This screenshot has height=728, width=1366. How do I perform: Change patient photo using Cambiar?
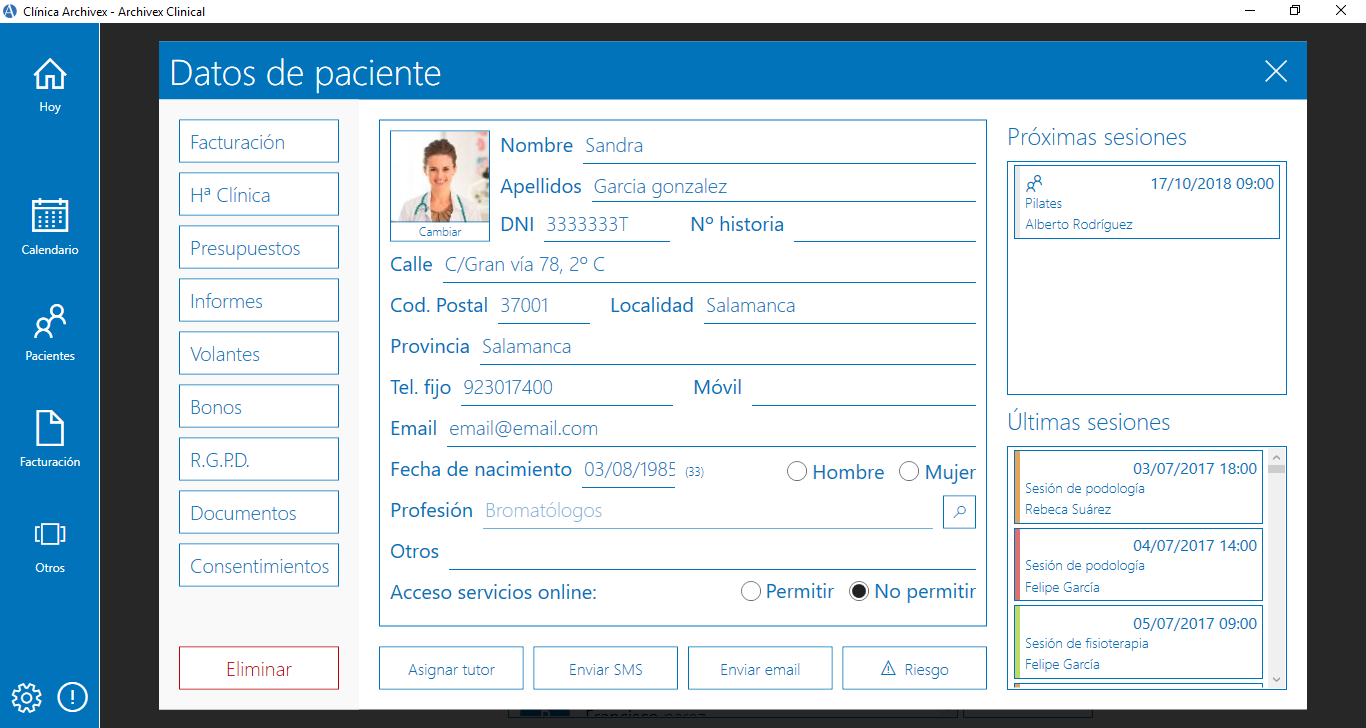click(439, 231)
